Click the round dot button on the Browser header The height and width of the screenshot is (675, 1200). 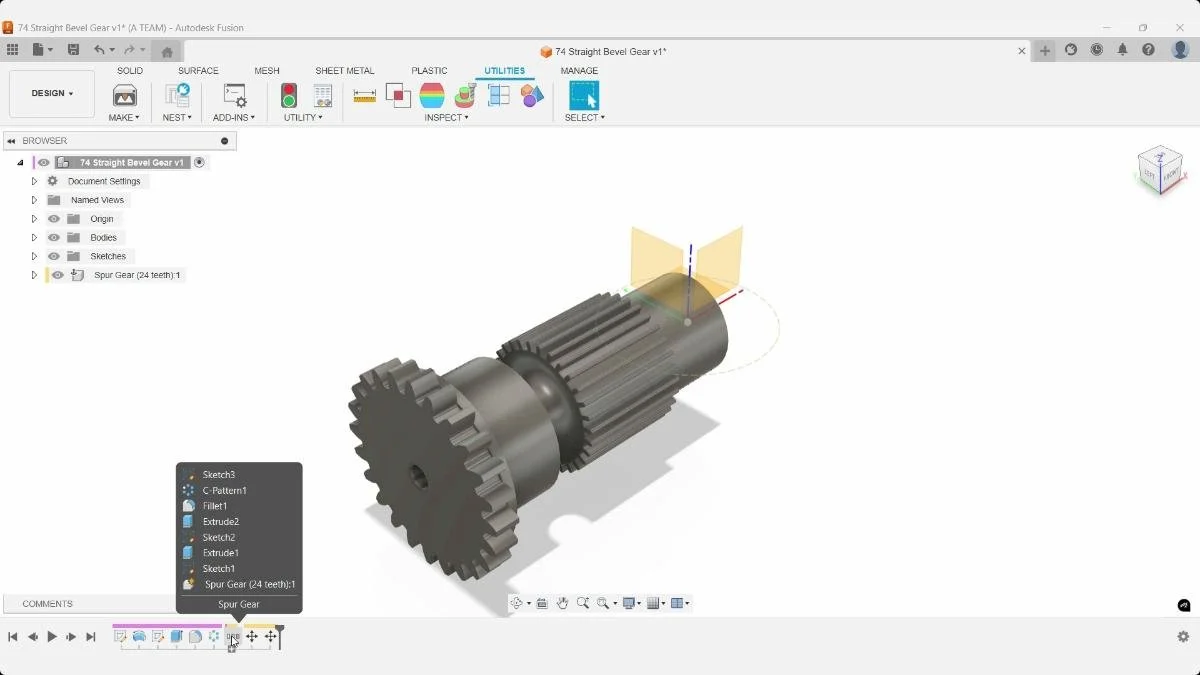[x=224, y=141]
